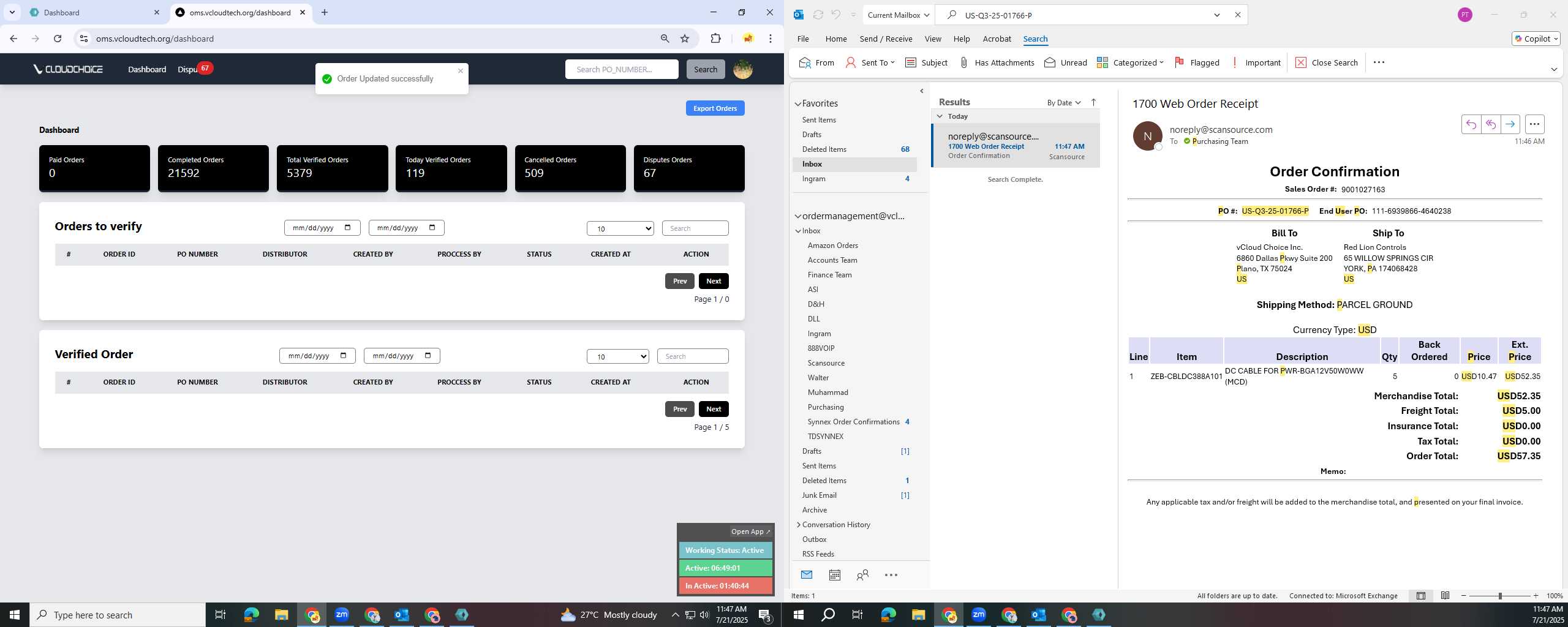The width and height of the screenshot is (1568, 627).
Task: Click the Search button next to the PO_NUMBER field
Action: click(x=706, y=69)
